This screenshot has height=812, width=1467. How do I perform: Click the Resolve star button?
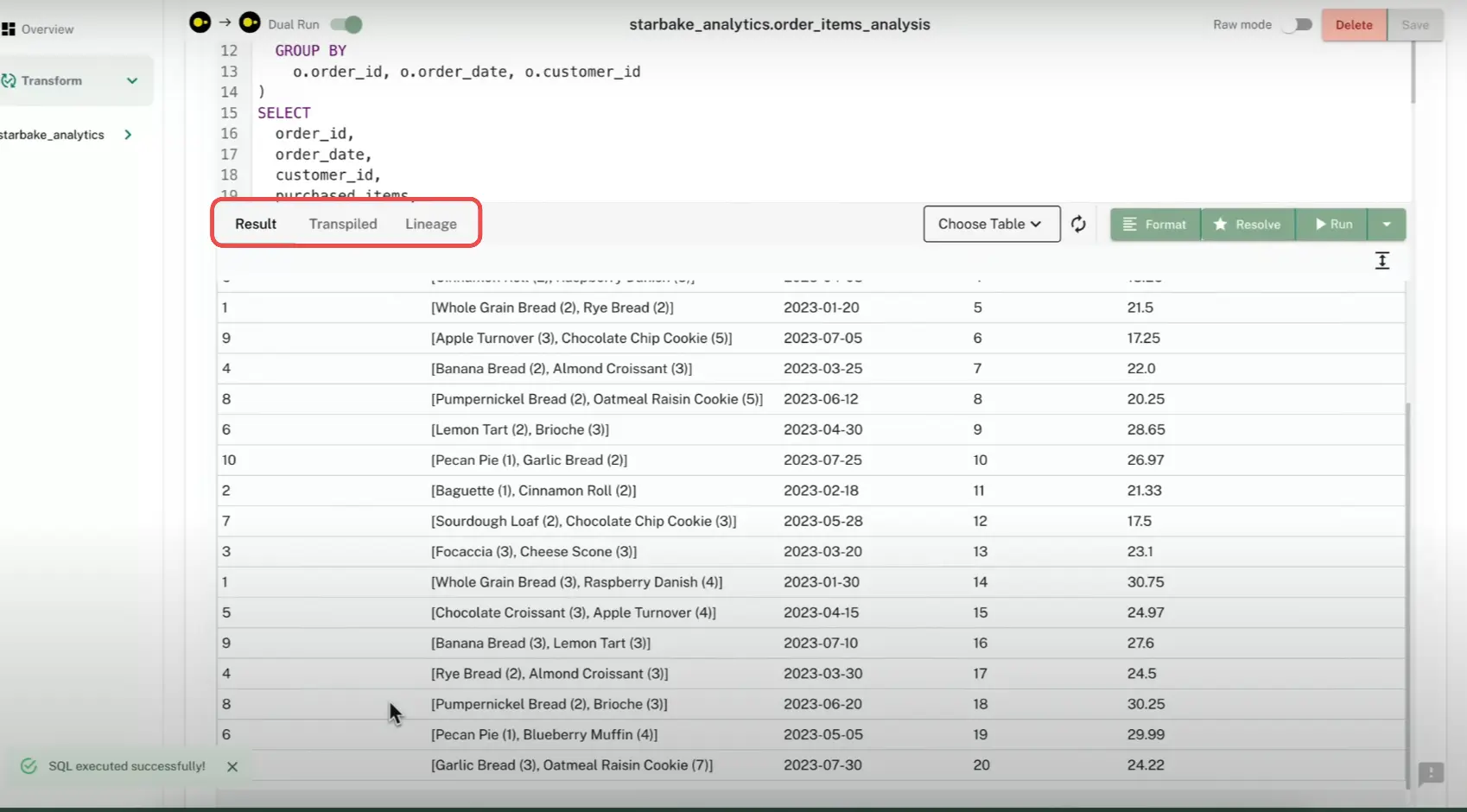pos(1247,225)
